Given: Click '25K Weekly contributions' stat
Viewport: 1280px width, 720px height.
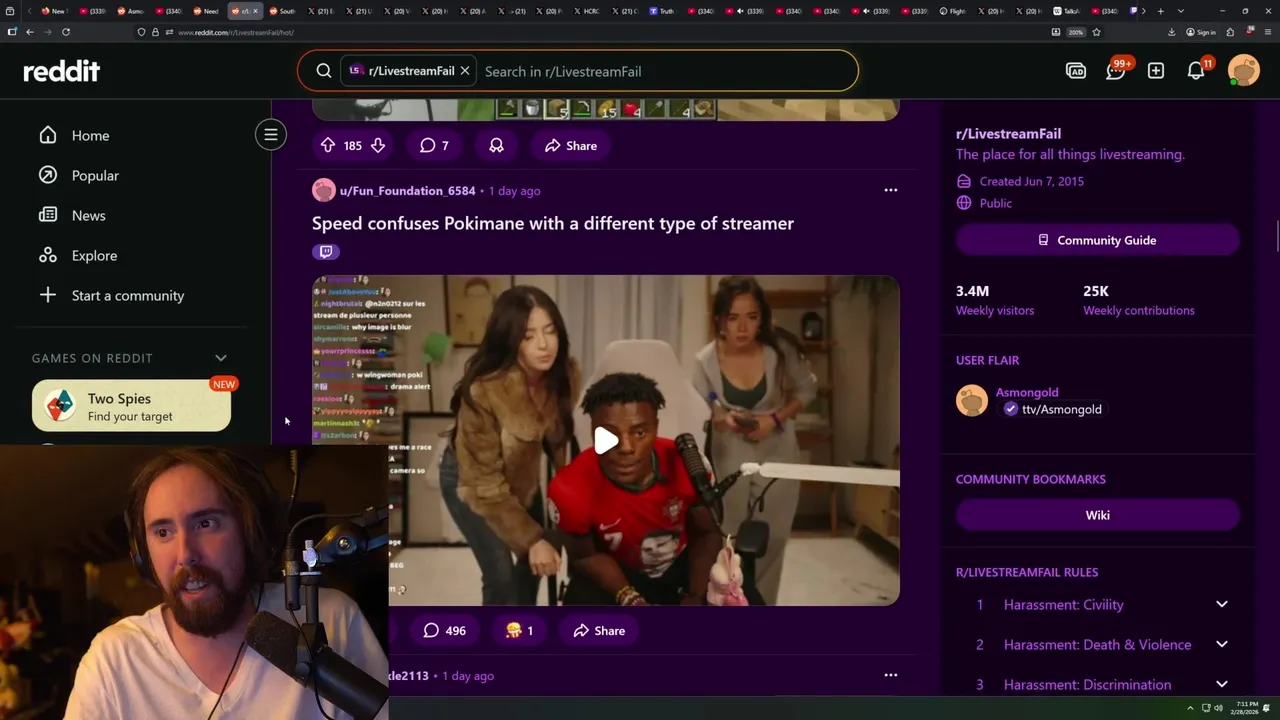Looking at the screenshot, I should pos(1139,300).
